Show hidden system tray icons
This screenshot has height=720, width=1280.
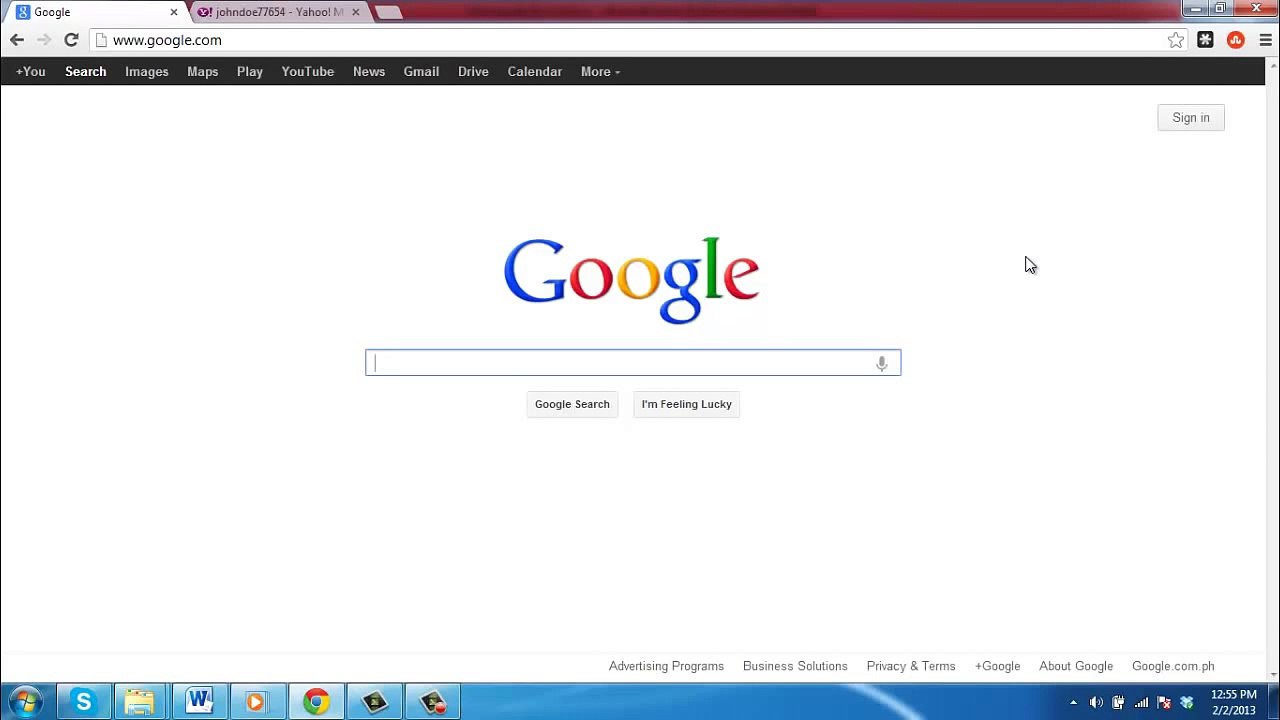coord(1073,702)
